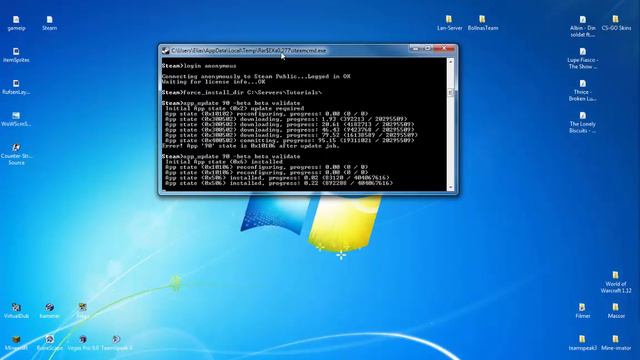The width and height of the screenshot is (640, 360).
Task: Click the 'login anonymous' command line
Action: [199, 66]
